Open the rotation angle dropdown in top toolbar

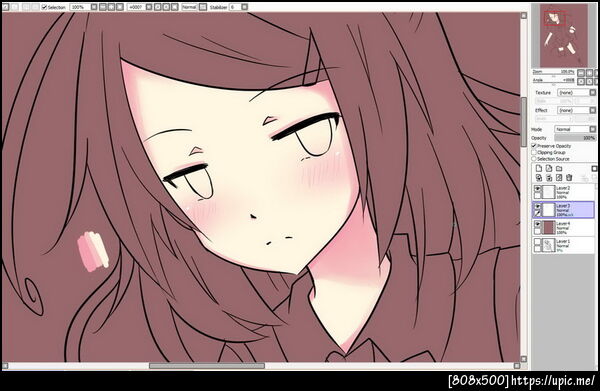coord(149,7)
